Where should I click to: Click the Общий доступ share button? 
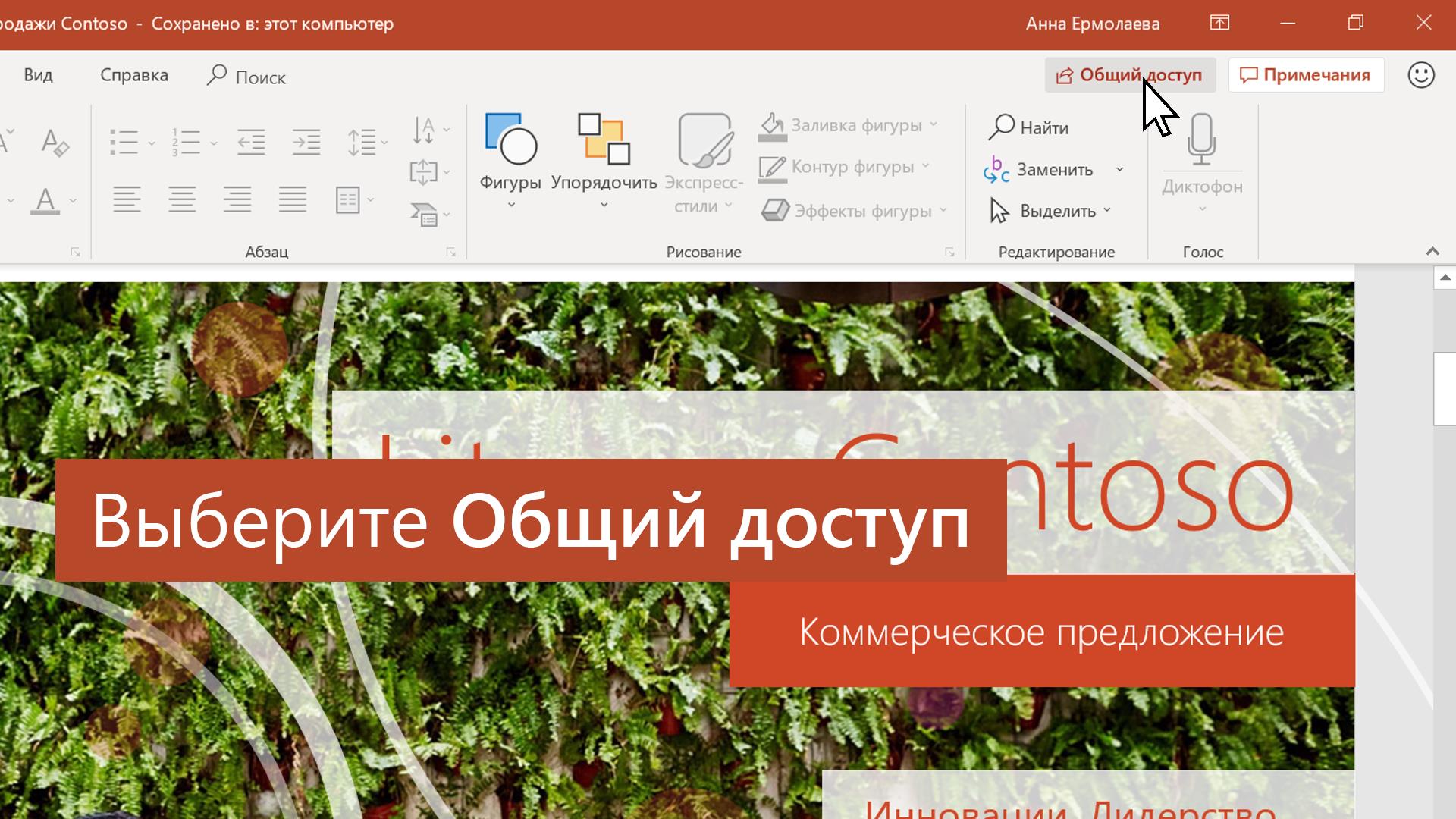pyautogui.click(x=1130, y=75)
